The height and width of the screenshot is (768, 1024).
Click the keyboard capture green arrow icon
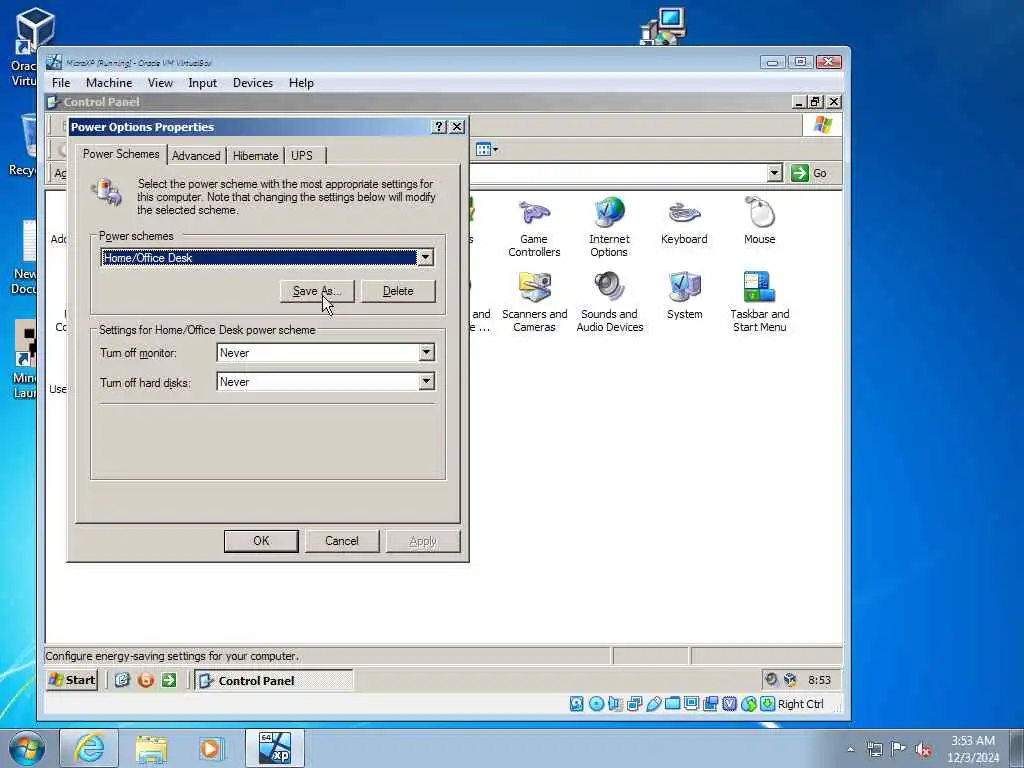767,703
